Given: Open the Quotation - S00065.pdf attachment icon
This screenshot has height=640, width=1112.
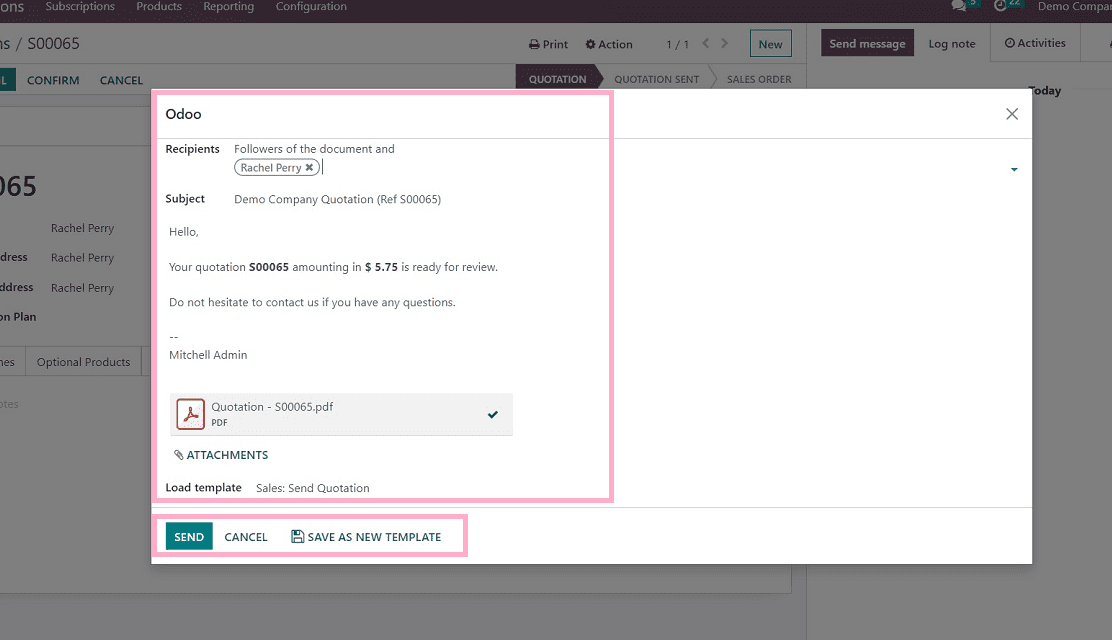Looking at the screenshot, I should click(x=190, y=414).
